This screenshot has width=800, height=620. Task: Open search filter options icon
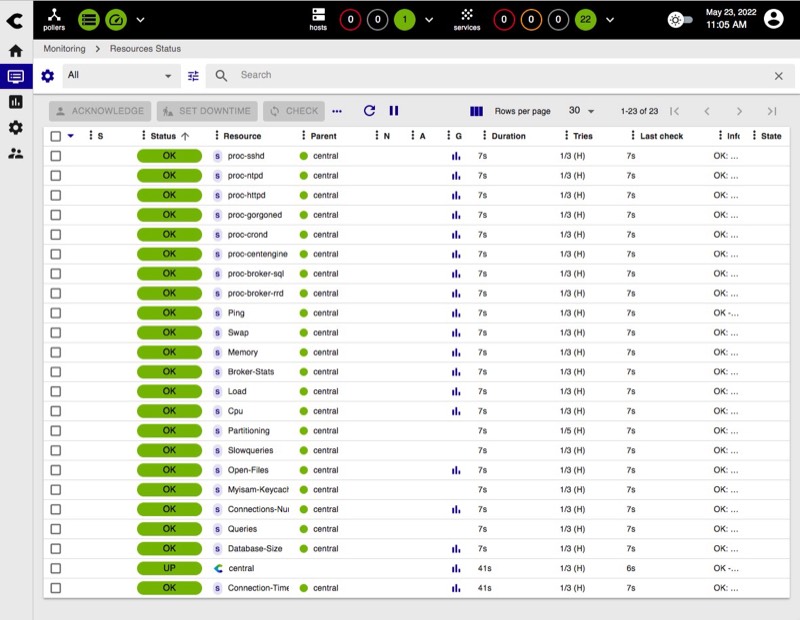[x=193, y=75]
